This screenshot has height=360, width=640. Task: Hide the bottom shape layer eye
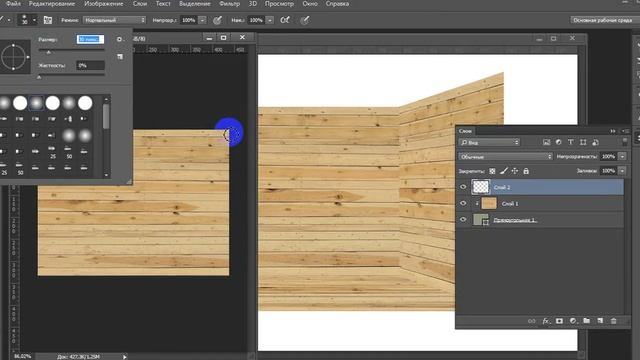[463, 220]
